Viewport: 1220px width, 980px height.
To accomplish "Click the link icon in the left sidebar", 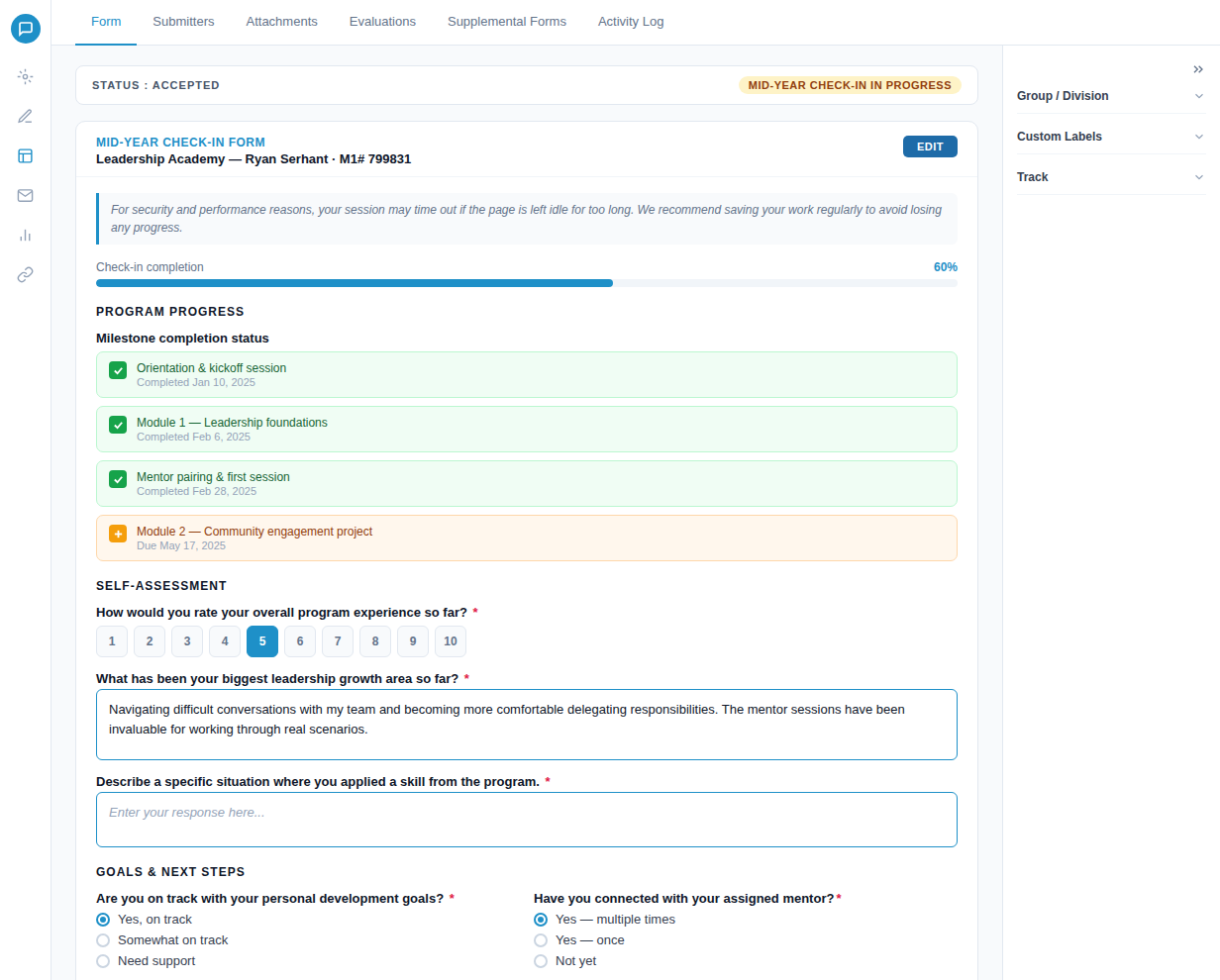I will [x=25, y=274].
